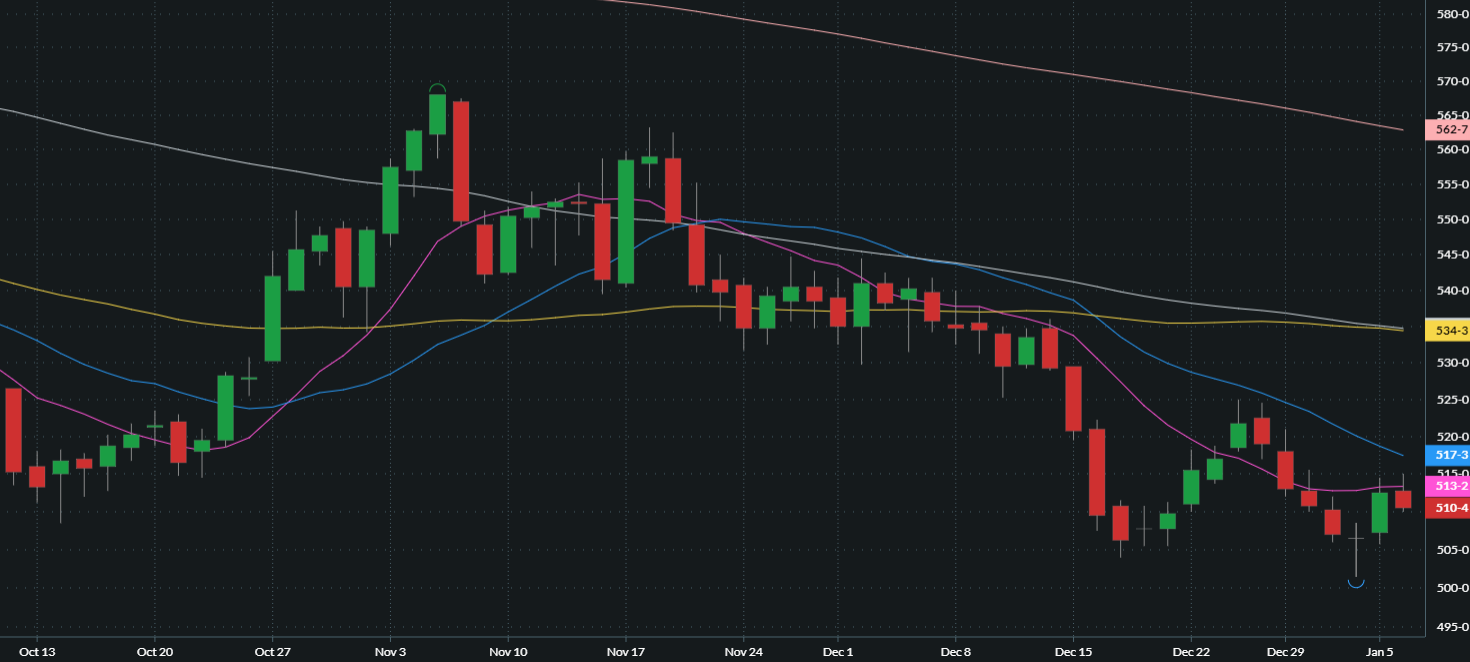Click the blue 517-3 price tag
Viewport: 1470px width, 662px height.
(1451, 454)
